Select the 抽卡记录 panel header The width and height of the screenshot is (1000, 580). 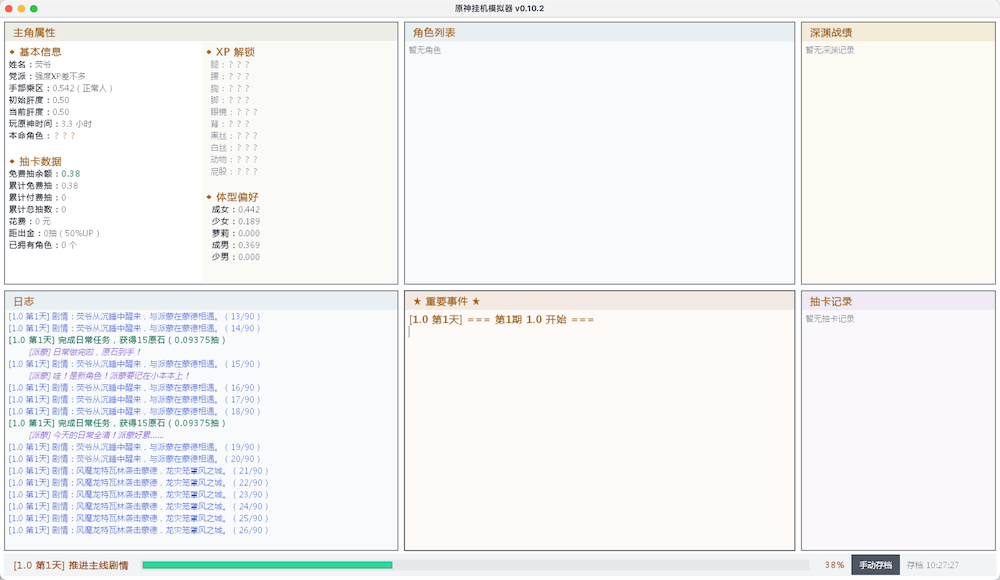[x=898, y=301]
